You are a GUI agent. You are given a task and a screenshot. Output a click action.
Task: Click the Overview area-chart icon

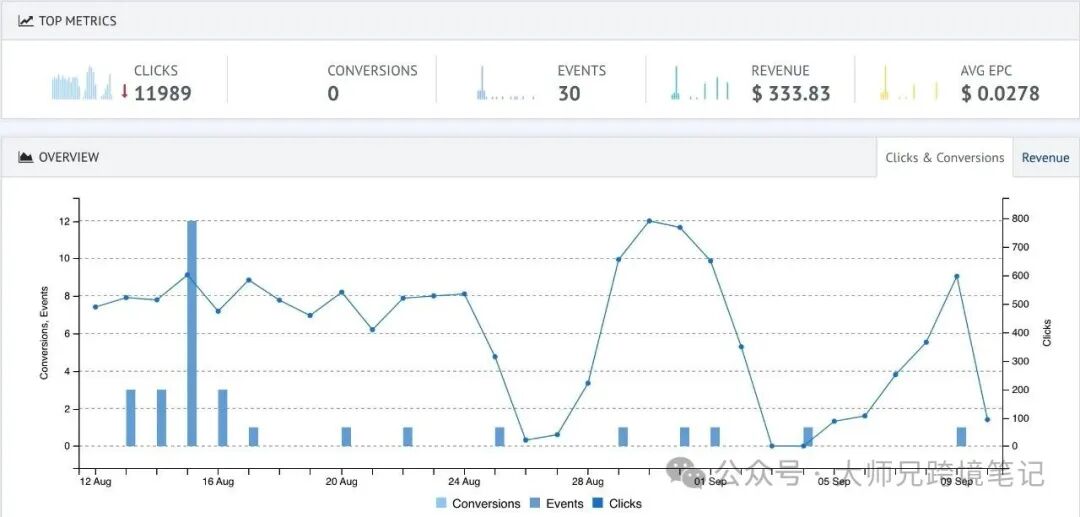point(25,157)
